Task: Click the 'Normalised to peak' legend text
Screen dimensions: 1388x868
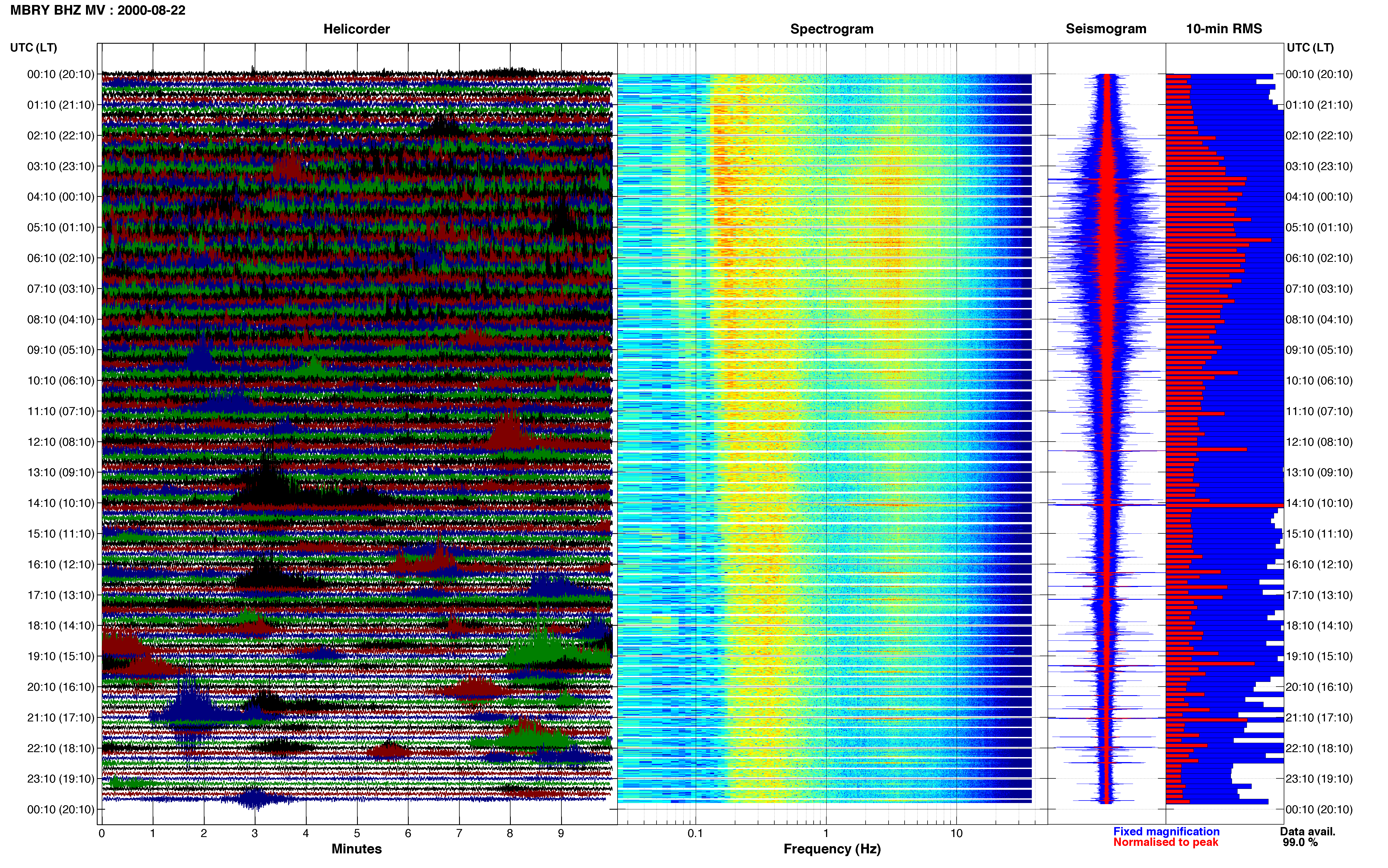Action: point(1165,842)
